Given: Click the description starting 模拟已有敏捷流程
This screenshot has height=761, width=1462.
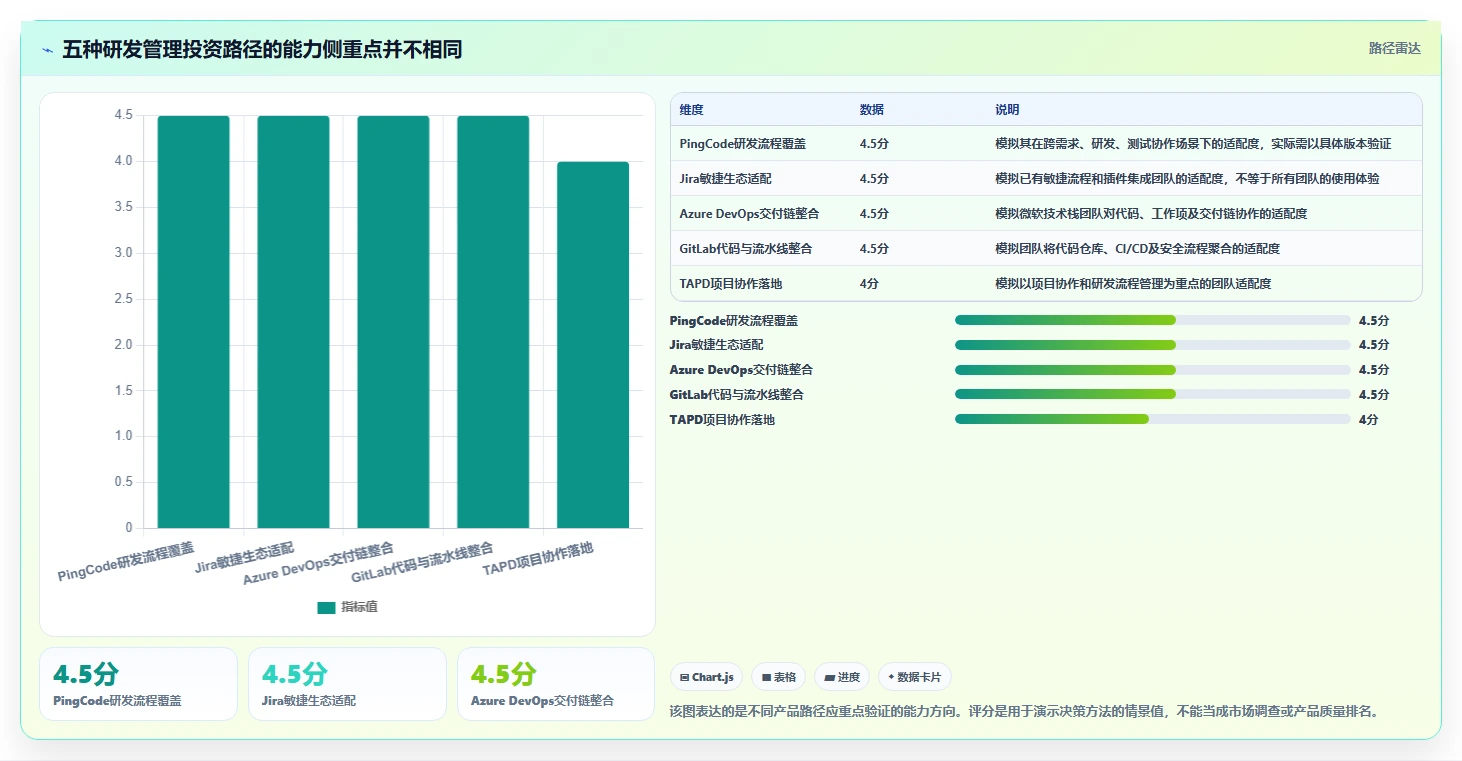Looking at the screenshot, I should click(1187, 179).
